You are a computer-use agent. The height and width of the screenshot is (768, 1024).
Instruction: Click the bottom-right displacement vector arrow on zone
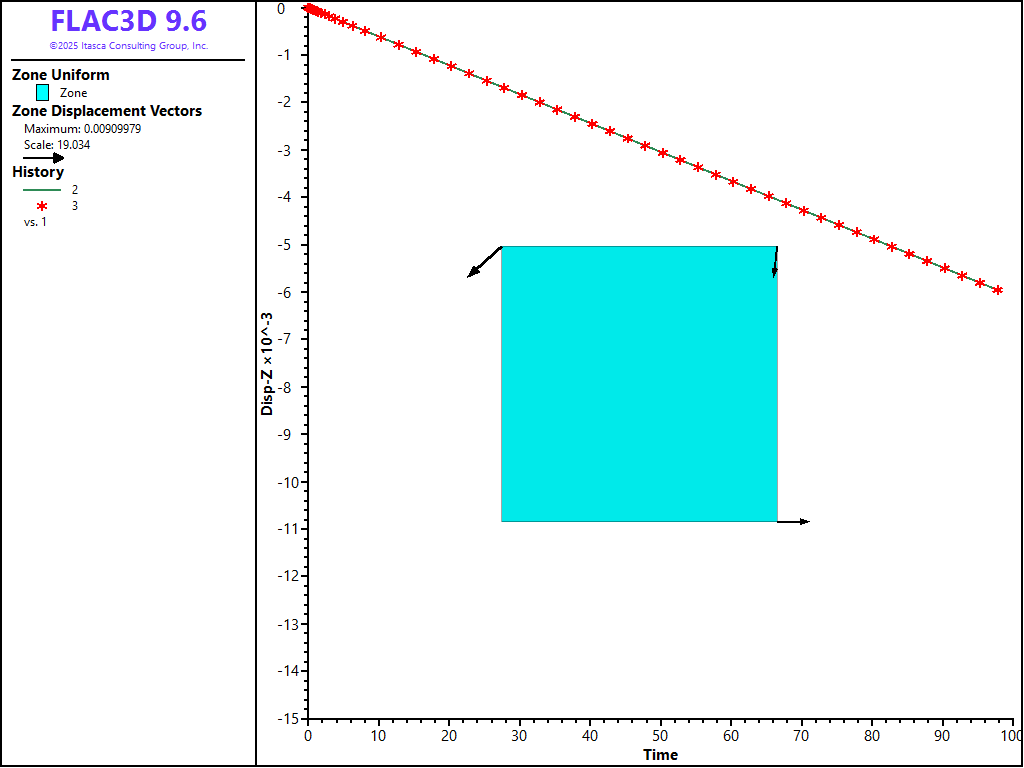(793, 521)
